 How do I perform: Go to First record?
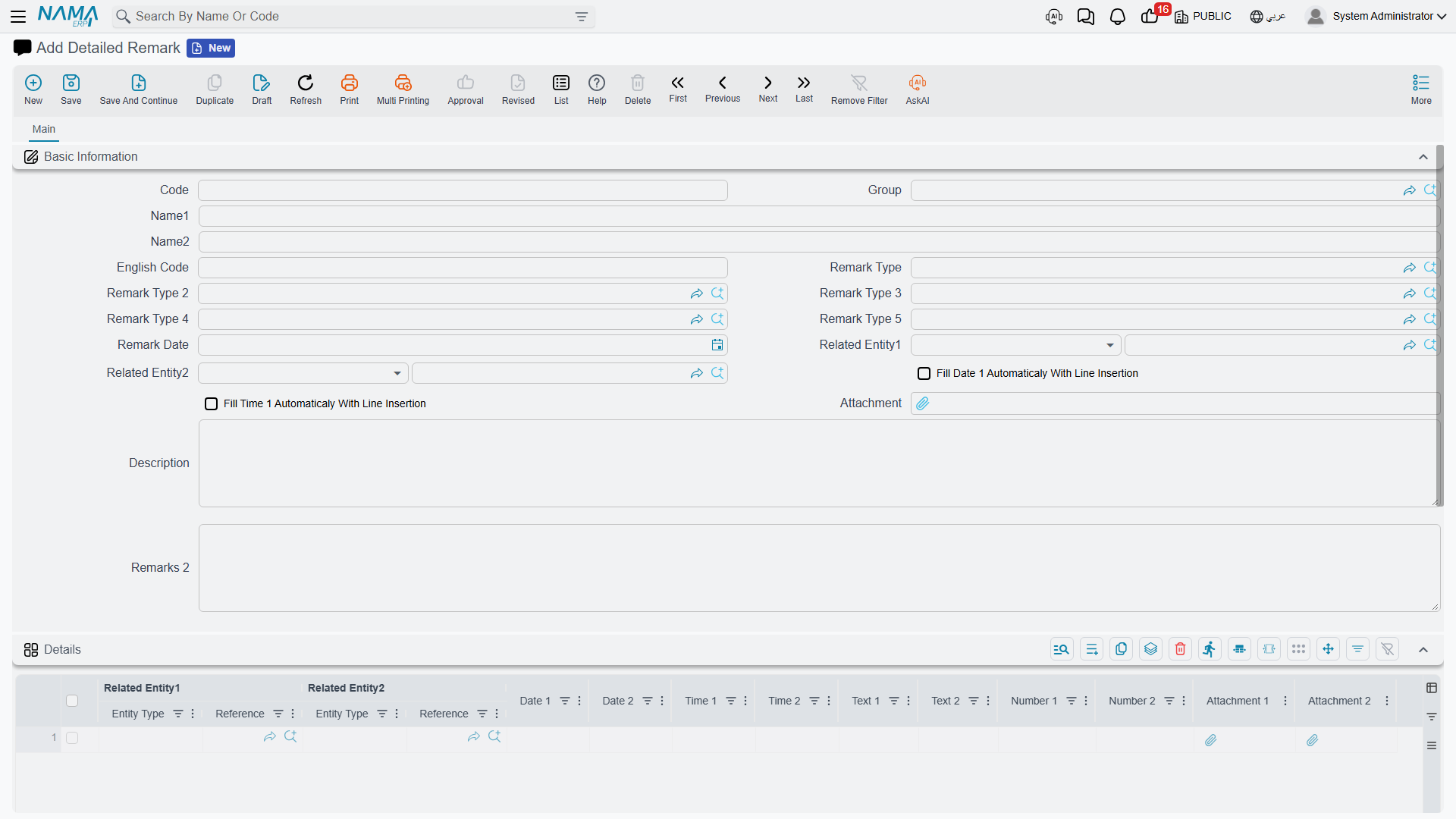(x=678, y=89)
